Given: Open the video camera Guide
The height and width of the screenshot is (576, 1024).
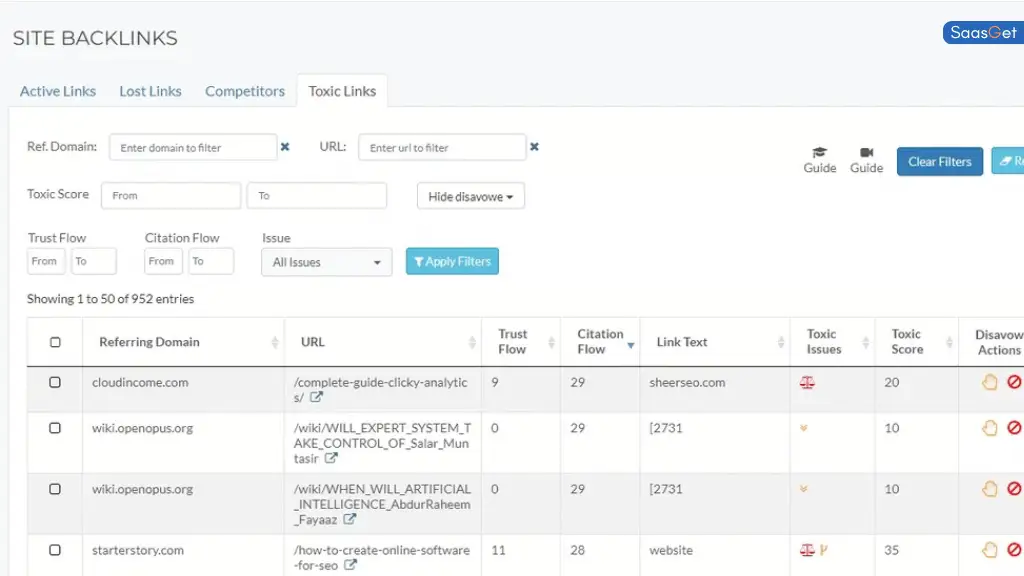Looking at the screenshot, I should (866, 160).
